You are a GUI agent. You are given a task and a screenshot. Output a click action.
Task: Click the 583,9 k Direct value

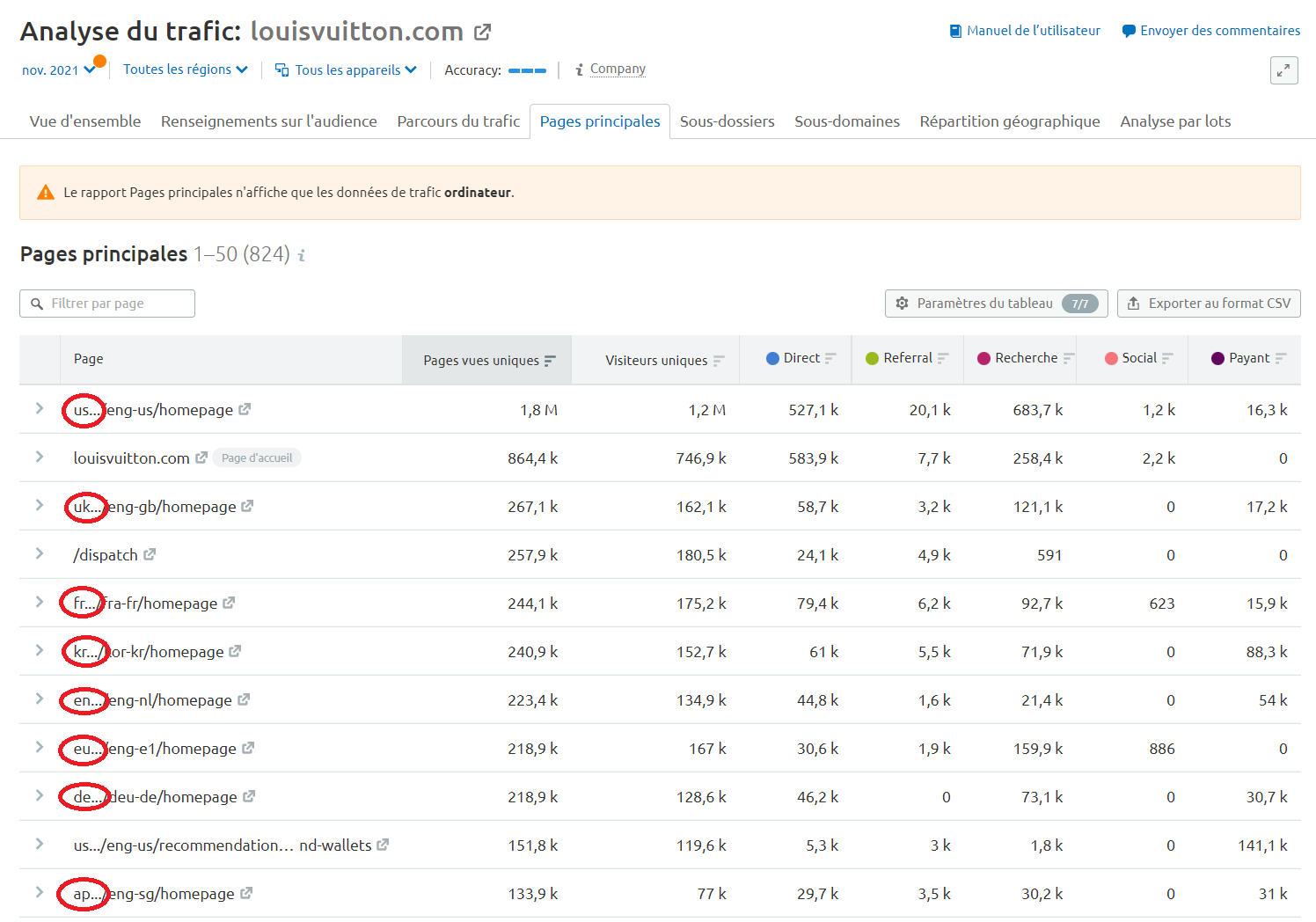pyautogui.click(x=814, y=458)
